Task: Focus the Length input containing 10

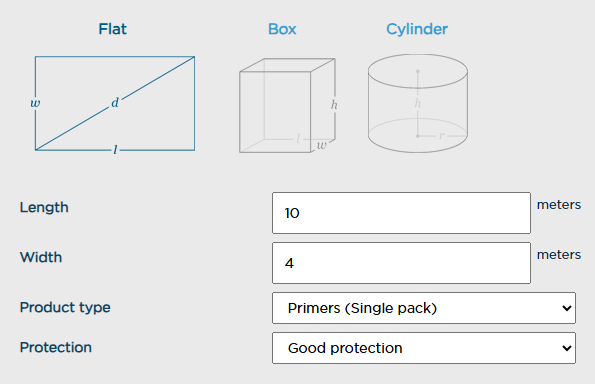Action: click(401, 213)
